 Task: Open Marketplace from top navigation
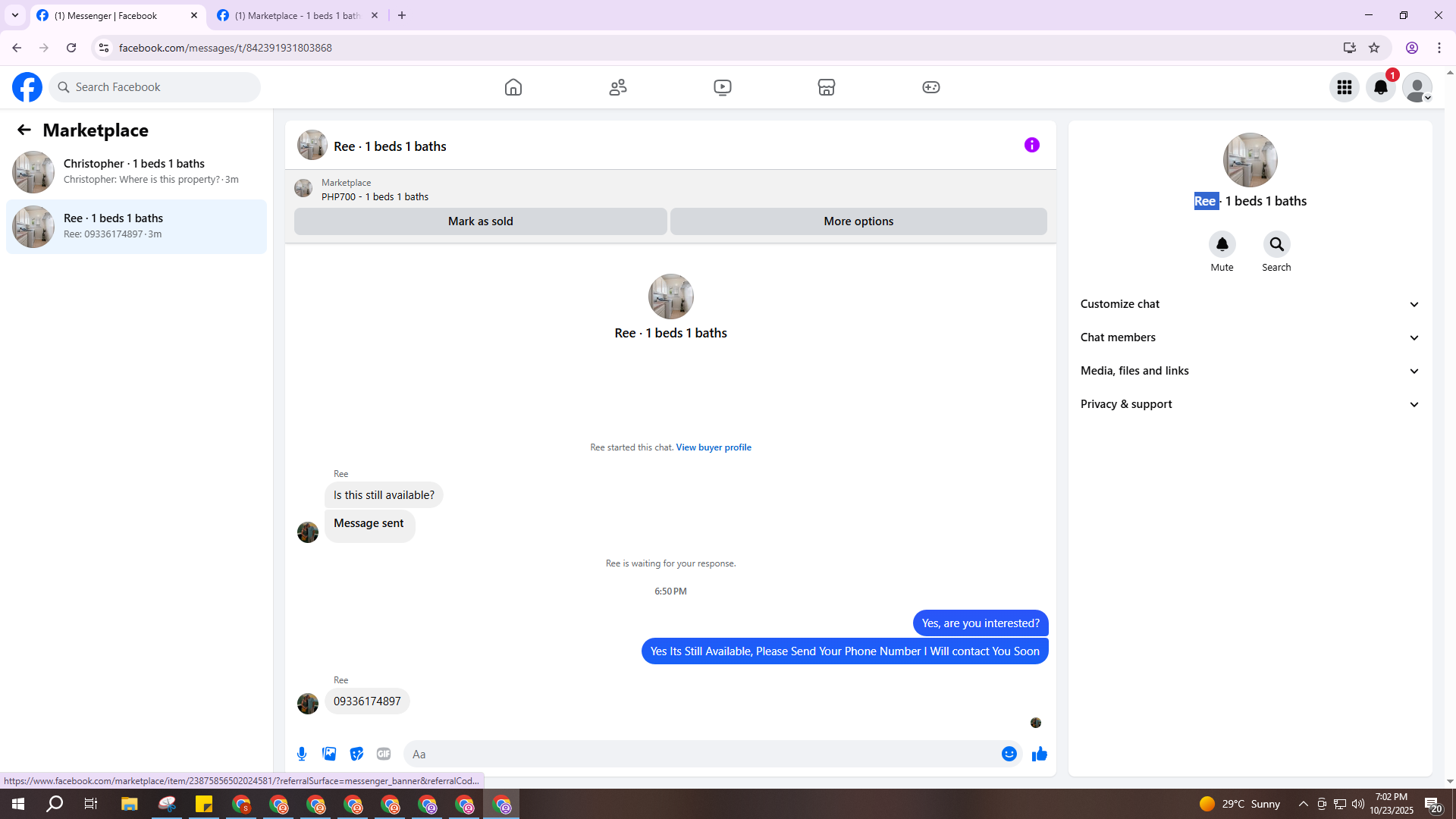[826, 87]
